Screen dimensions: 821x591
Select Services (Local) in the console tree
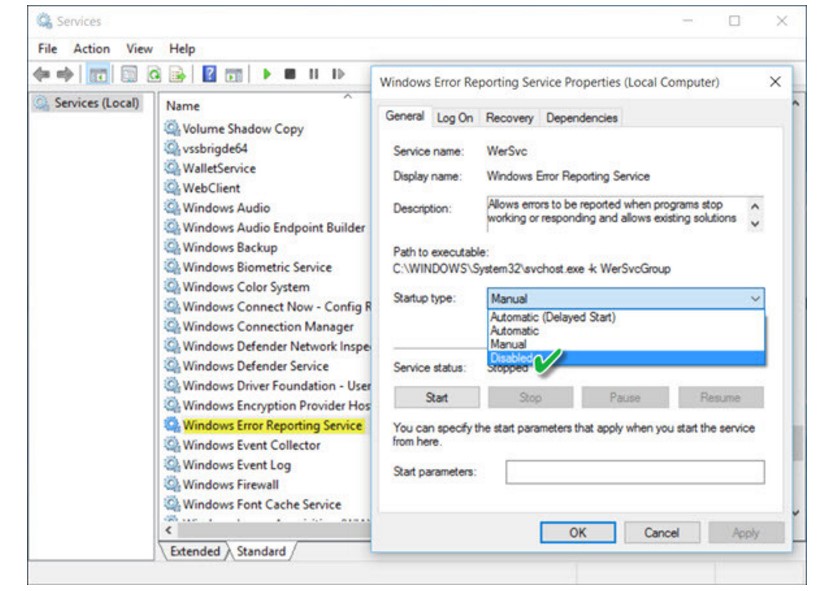click(87, 103)
